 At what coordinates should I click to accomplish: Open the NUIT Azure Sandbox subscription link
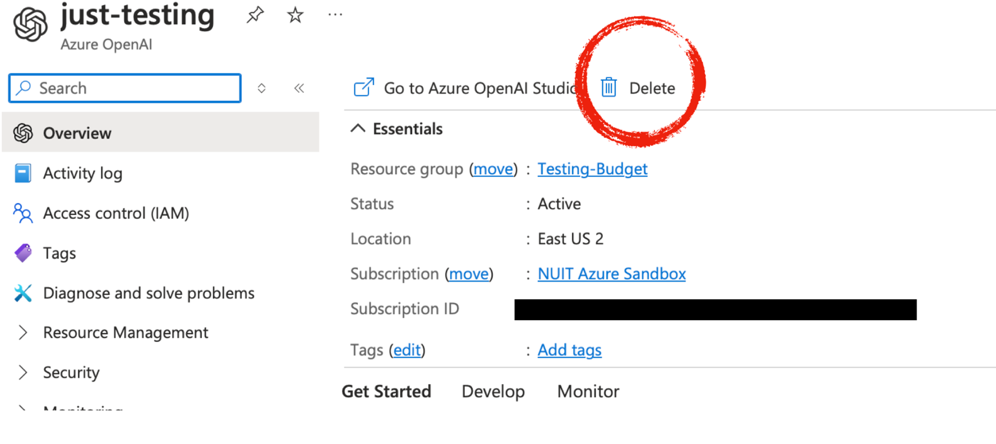click(x=611, y=273)
